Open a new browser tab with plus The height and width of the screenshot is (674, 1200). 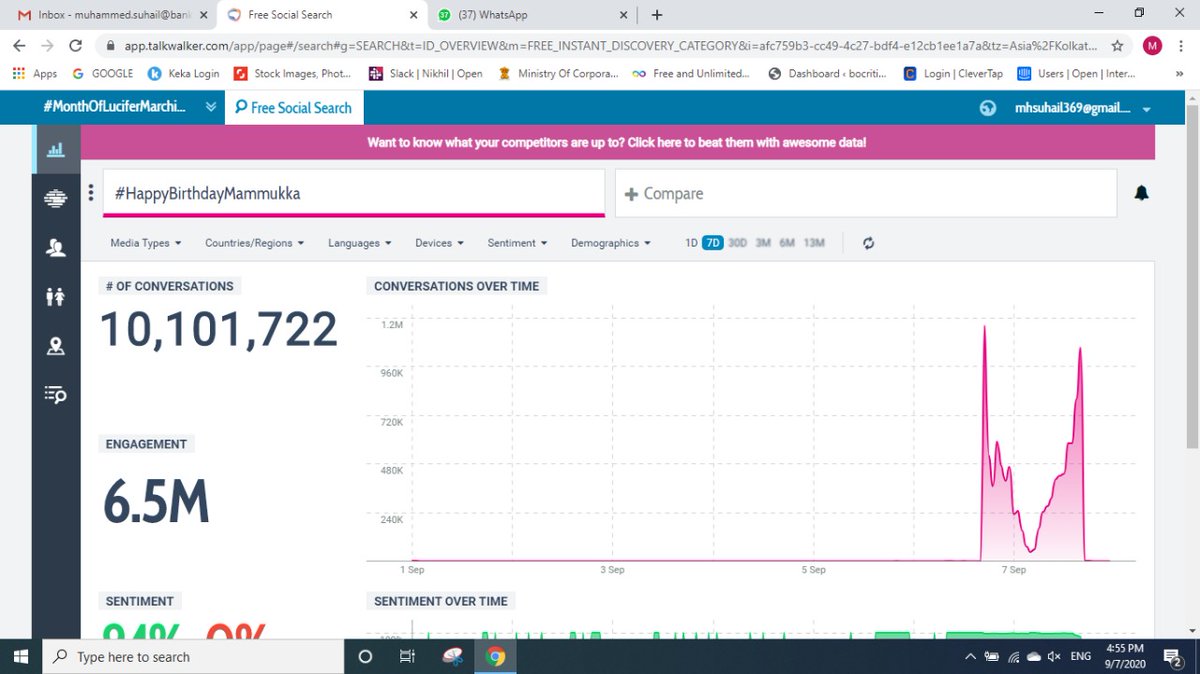(657, 15)
